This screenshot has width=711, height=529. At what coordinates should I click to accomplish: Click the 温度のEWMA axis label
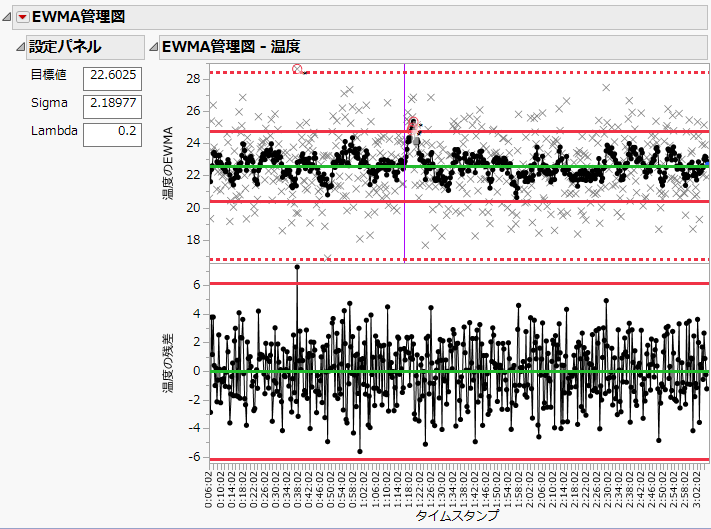point(168,163)
